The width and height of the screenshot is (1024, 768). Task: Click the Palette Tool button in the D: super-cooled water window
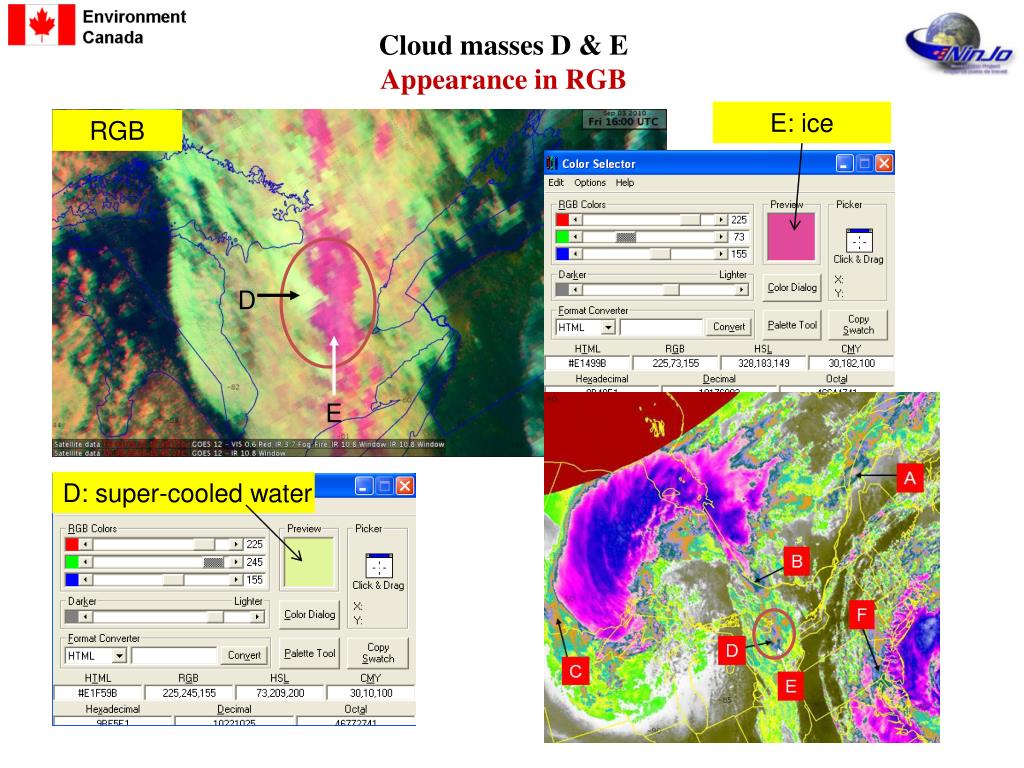[x=310, y=654]
